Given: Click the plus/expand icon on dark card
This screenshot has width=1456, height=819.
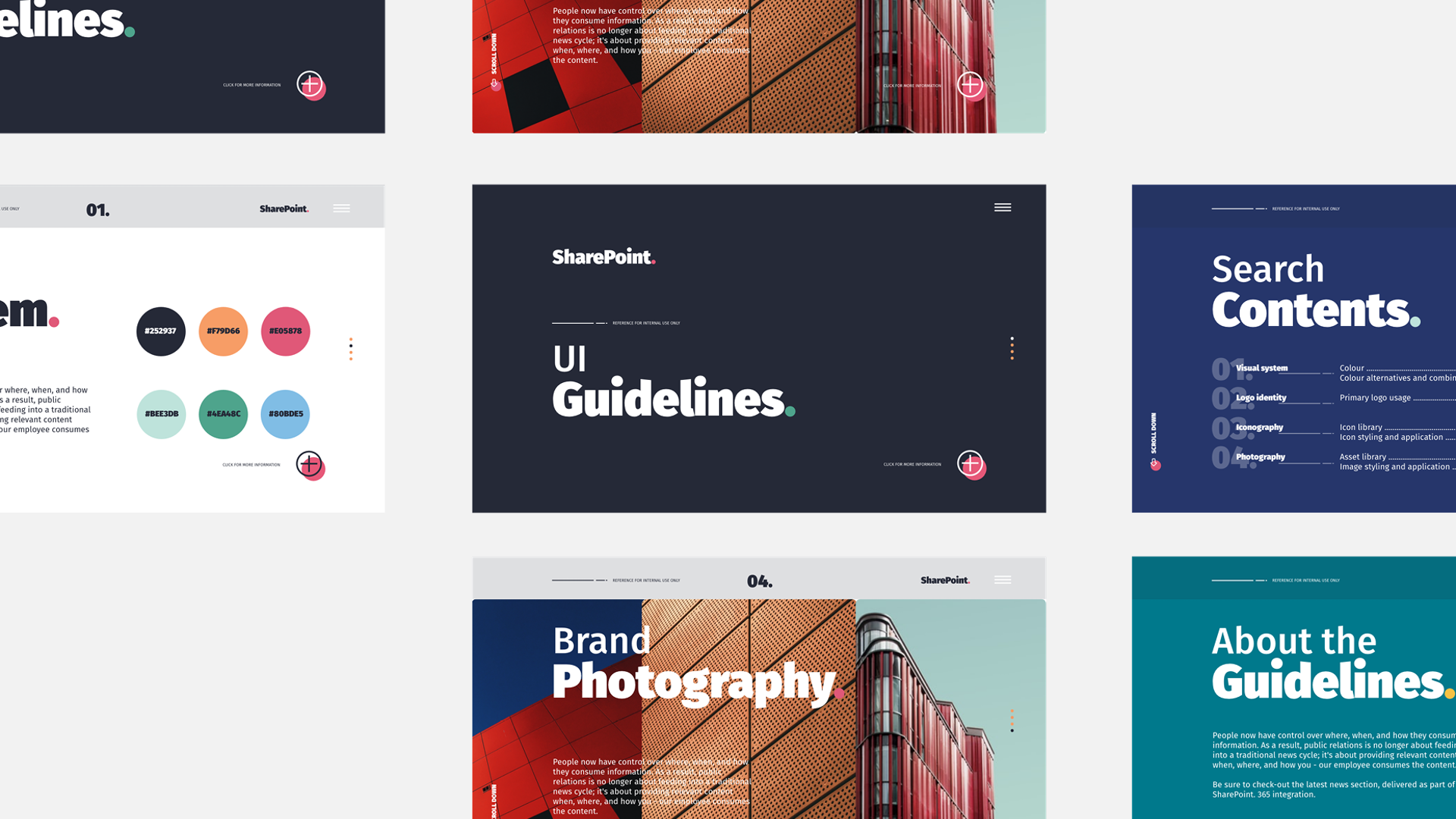Looking at the screenshot, I should (967, 463).
